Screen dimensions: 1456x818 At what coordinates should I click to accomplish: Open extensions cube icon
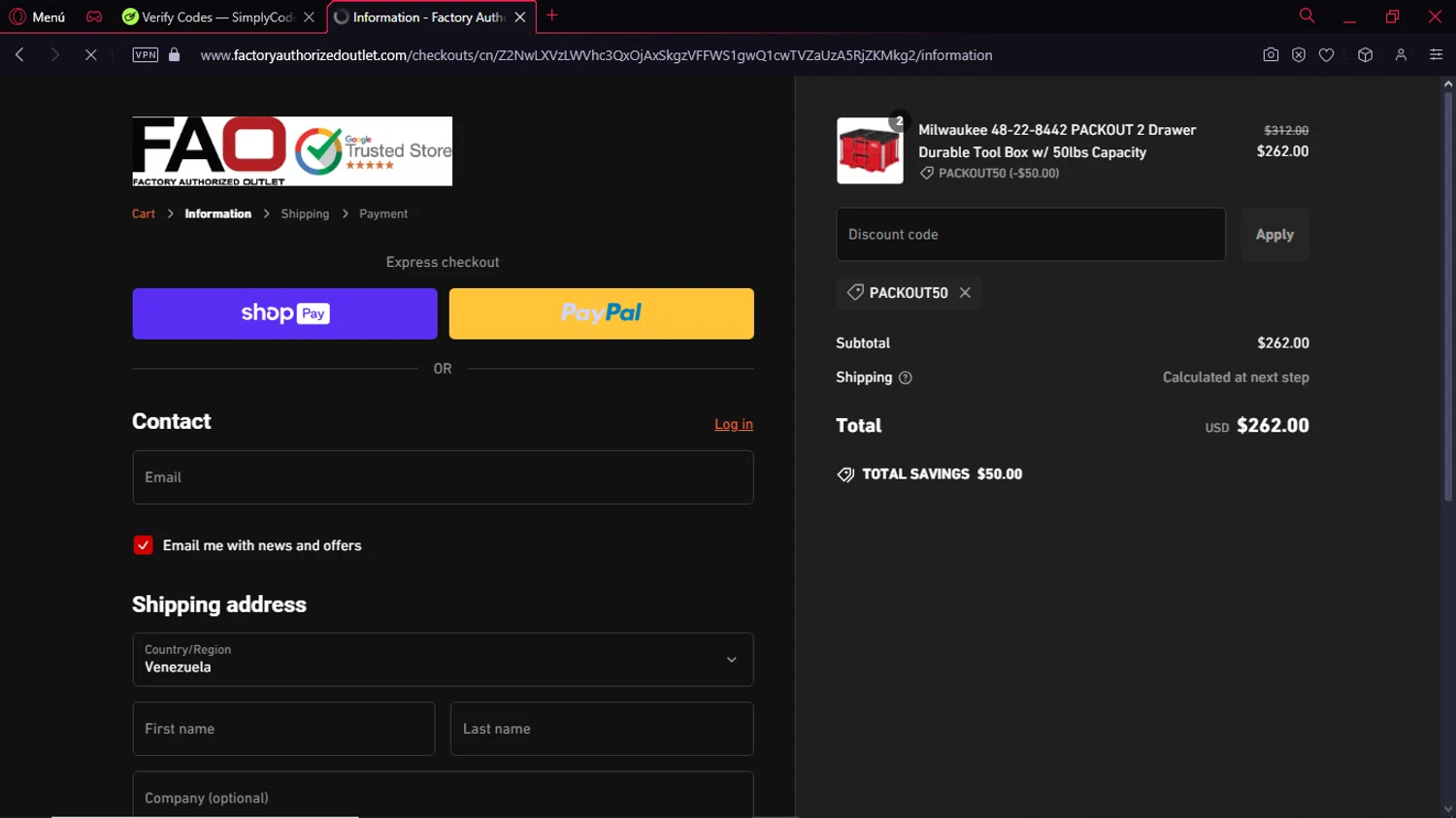point(1366,55)
